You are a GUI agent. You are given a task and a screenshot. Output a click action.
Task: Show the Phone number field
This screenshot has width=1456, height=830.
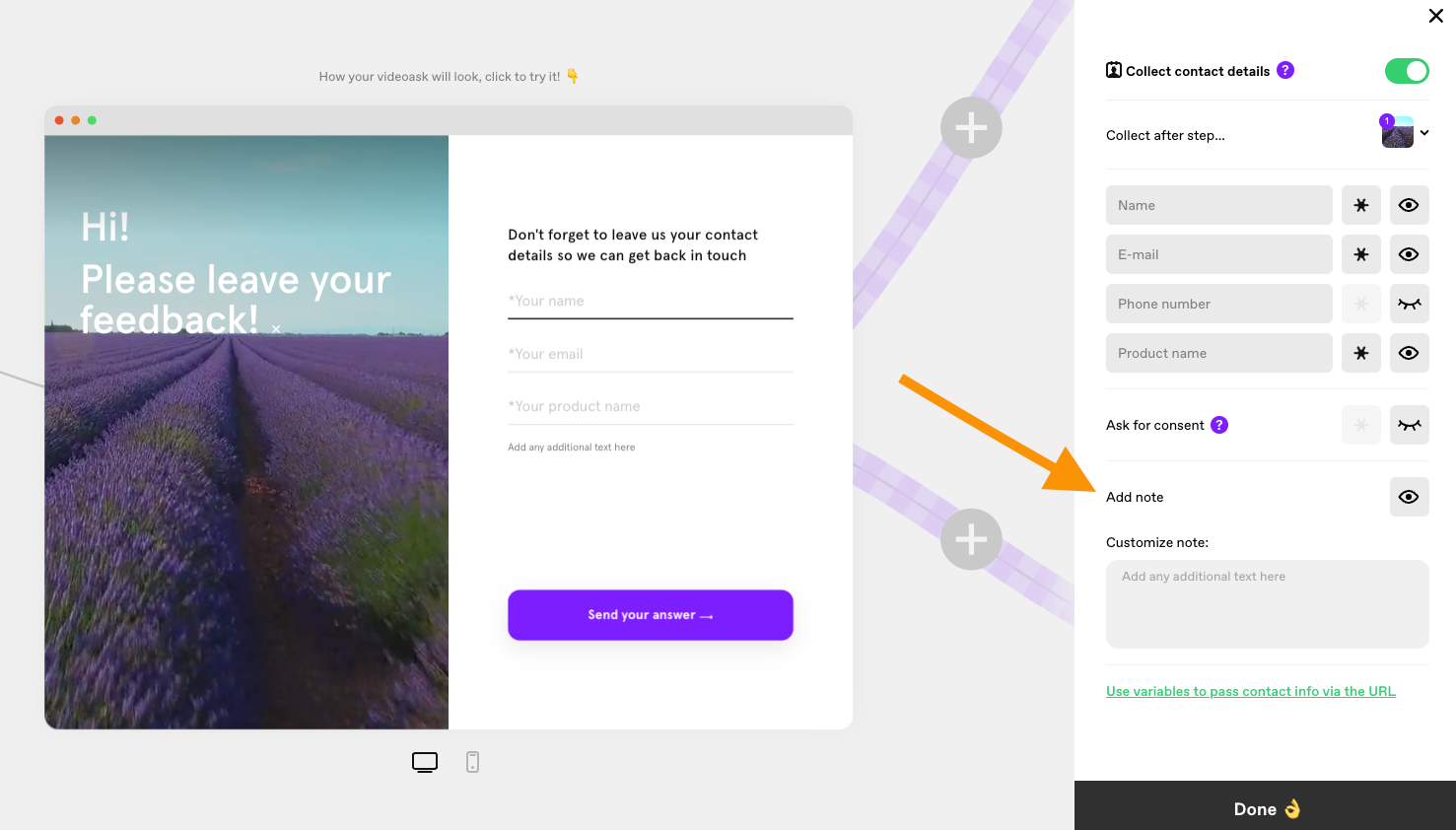(x=1410, y=304)
